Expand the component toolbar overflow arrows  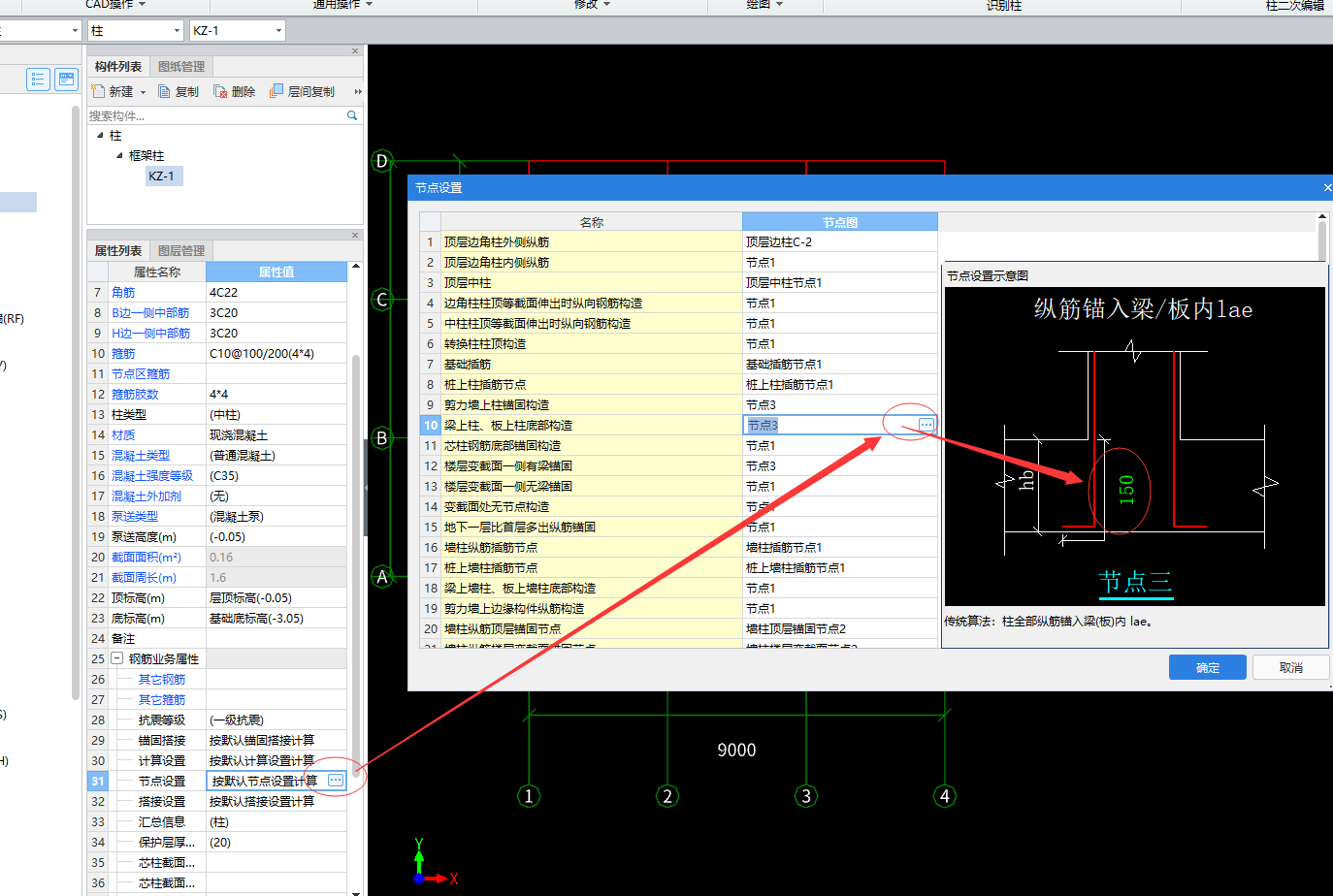[357, 91]
